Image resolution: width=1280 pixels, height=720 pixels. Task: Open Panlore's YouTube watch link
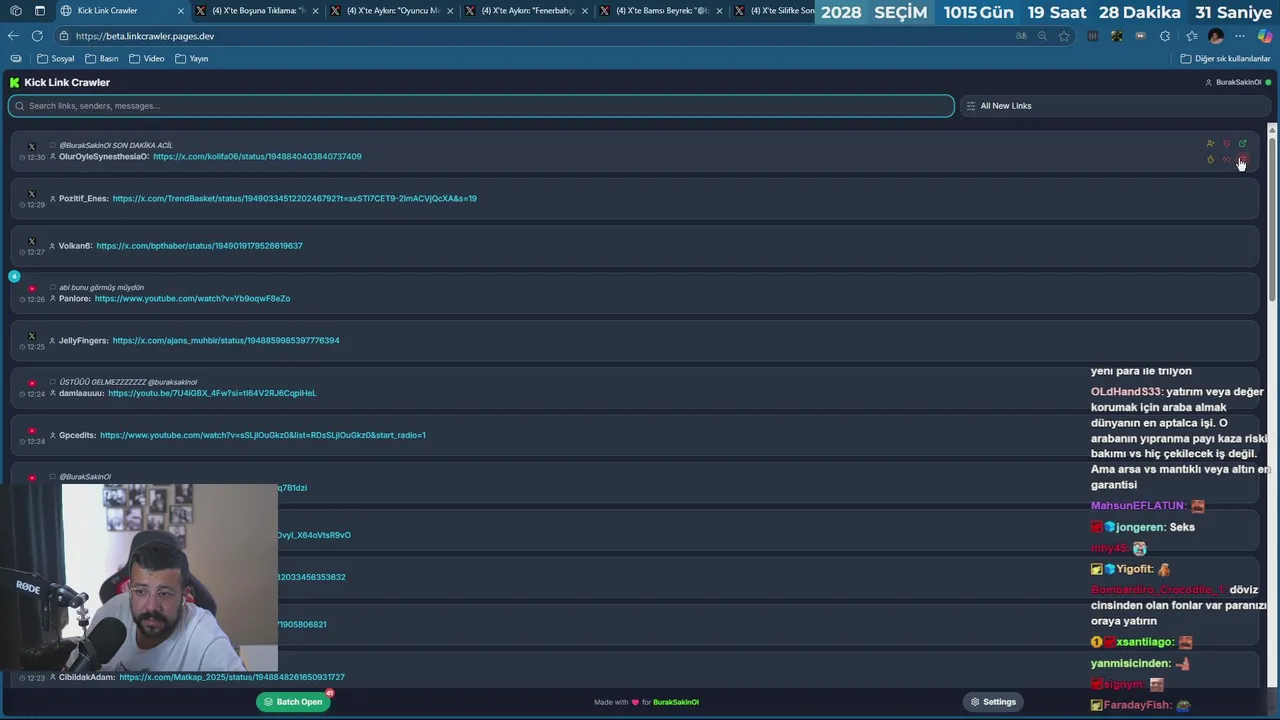point(192,299)
